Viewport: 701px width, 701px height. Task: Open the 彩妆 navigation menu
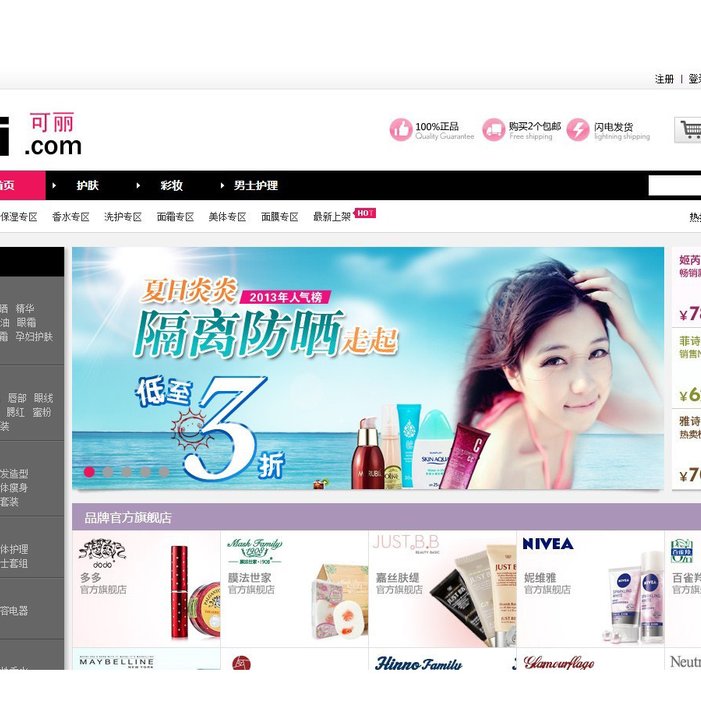pos(172,185)
